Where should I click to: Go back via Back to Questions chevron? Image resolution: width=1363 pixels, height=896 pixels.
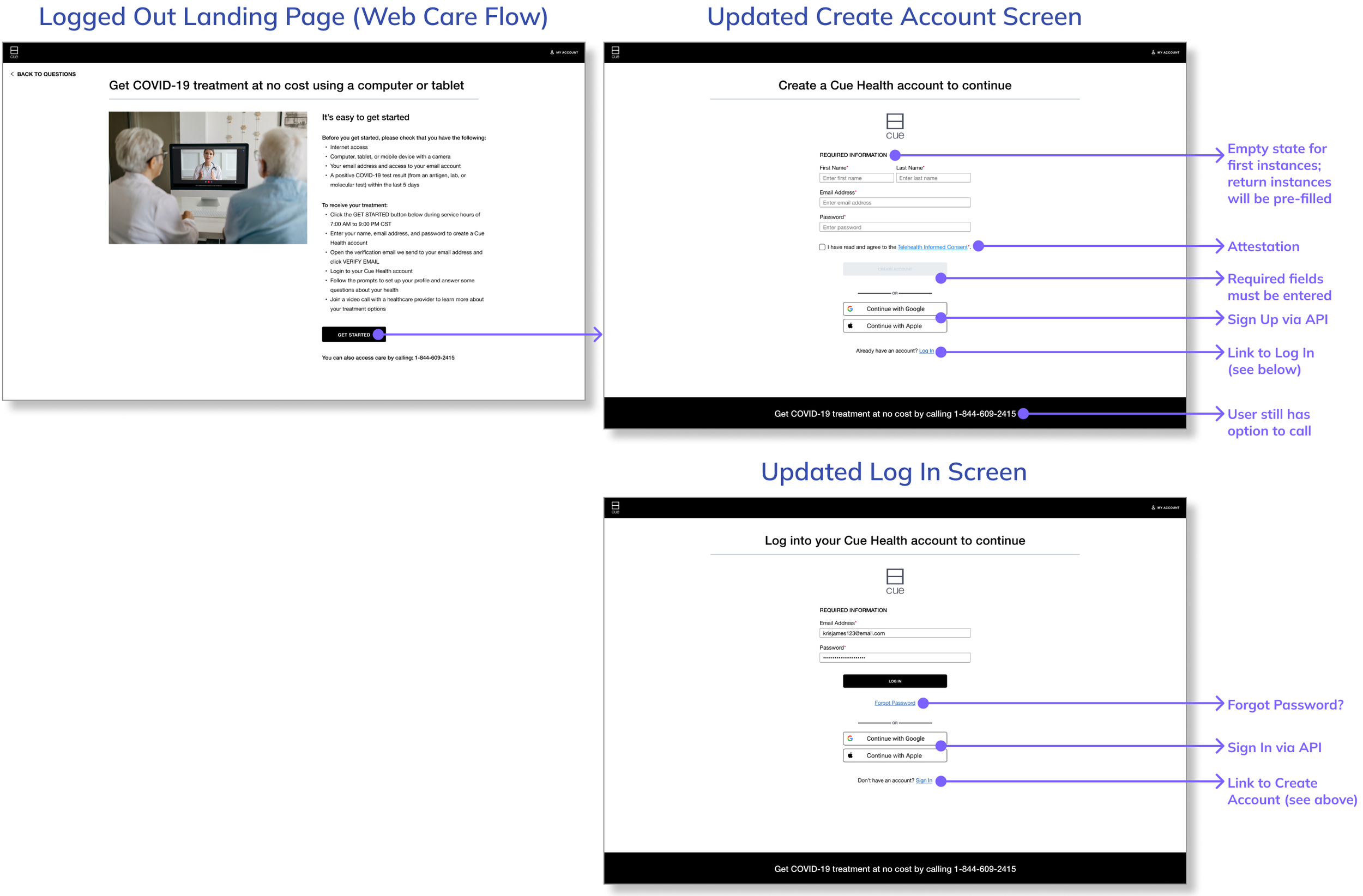[13, 74]
